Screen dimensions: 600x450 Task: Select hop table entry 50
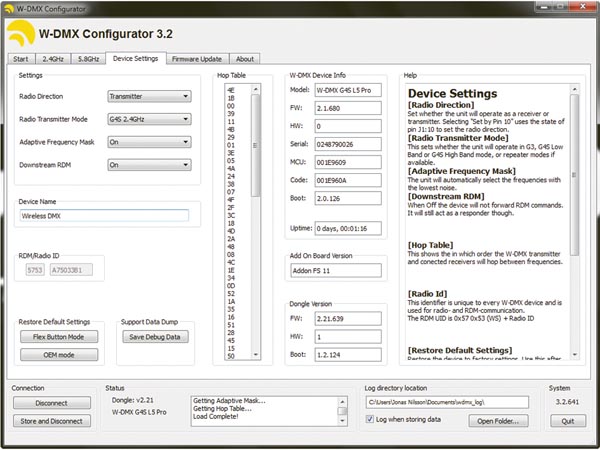(231, 356)
